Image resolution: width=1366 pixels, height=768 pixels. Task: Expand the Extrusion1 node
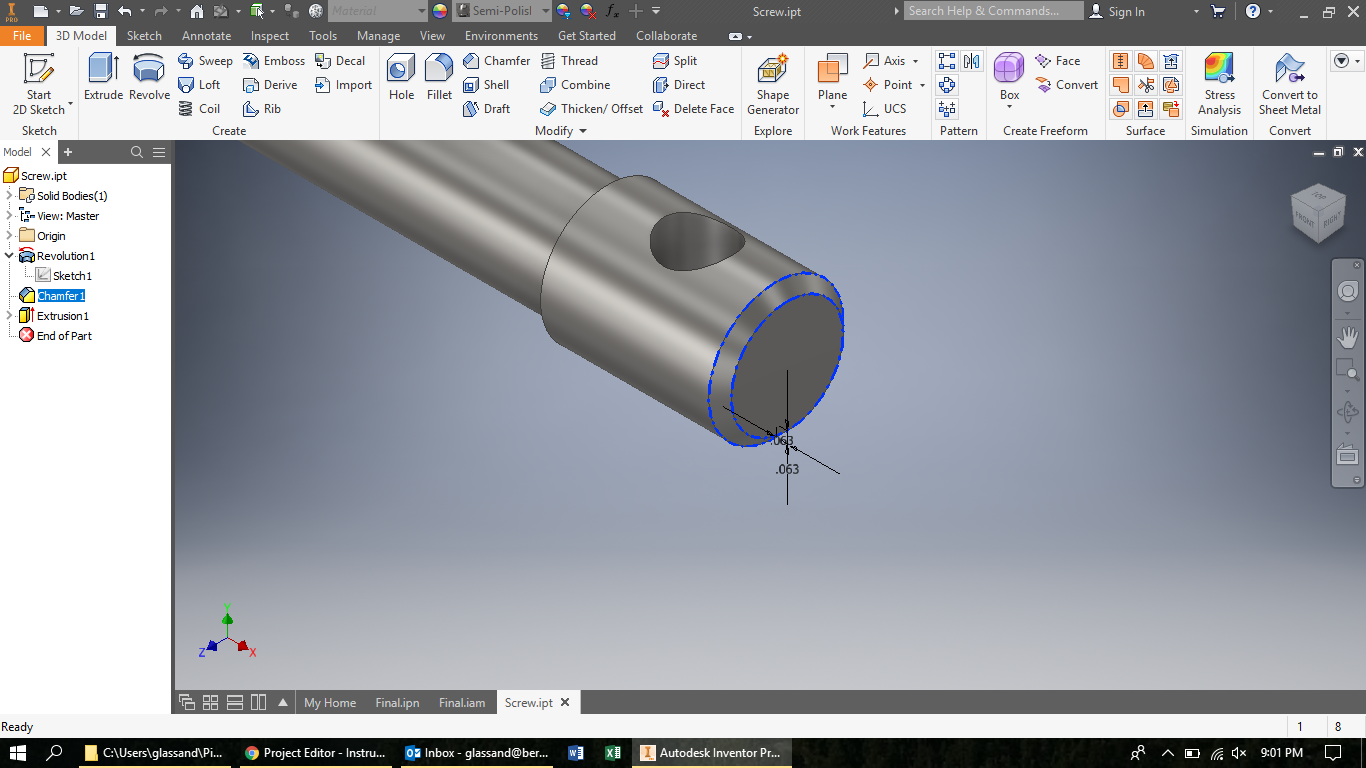[x=9, y=316]
